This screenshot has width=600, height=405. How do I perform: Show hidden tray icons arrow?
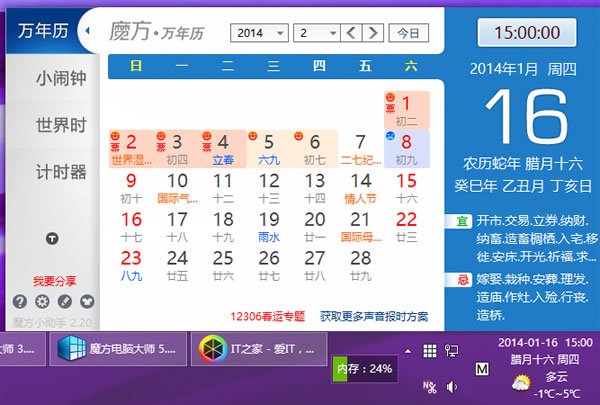(408, 351)
